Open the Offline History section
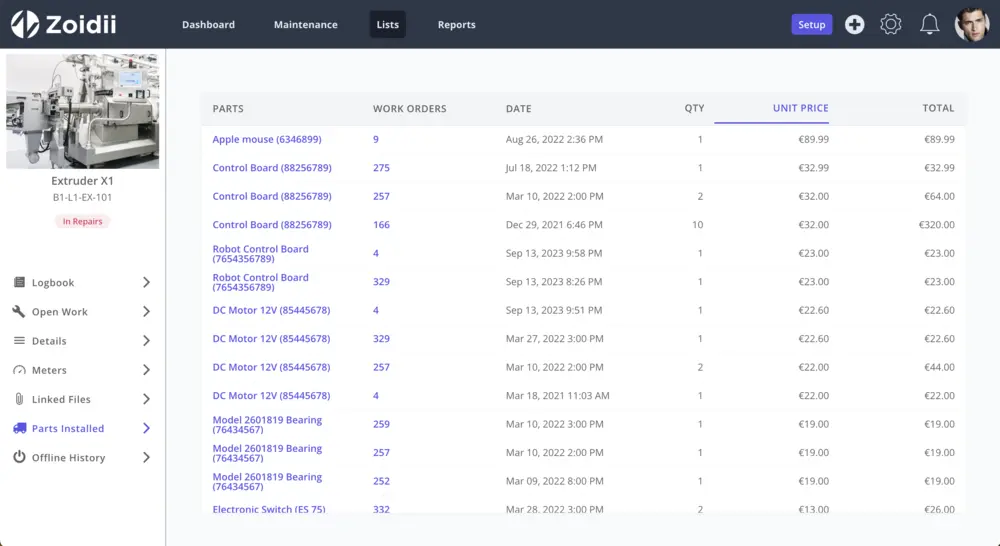This screenshot has width=1000, height=546. pos(82,457)
